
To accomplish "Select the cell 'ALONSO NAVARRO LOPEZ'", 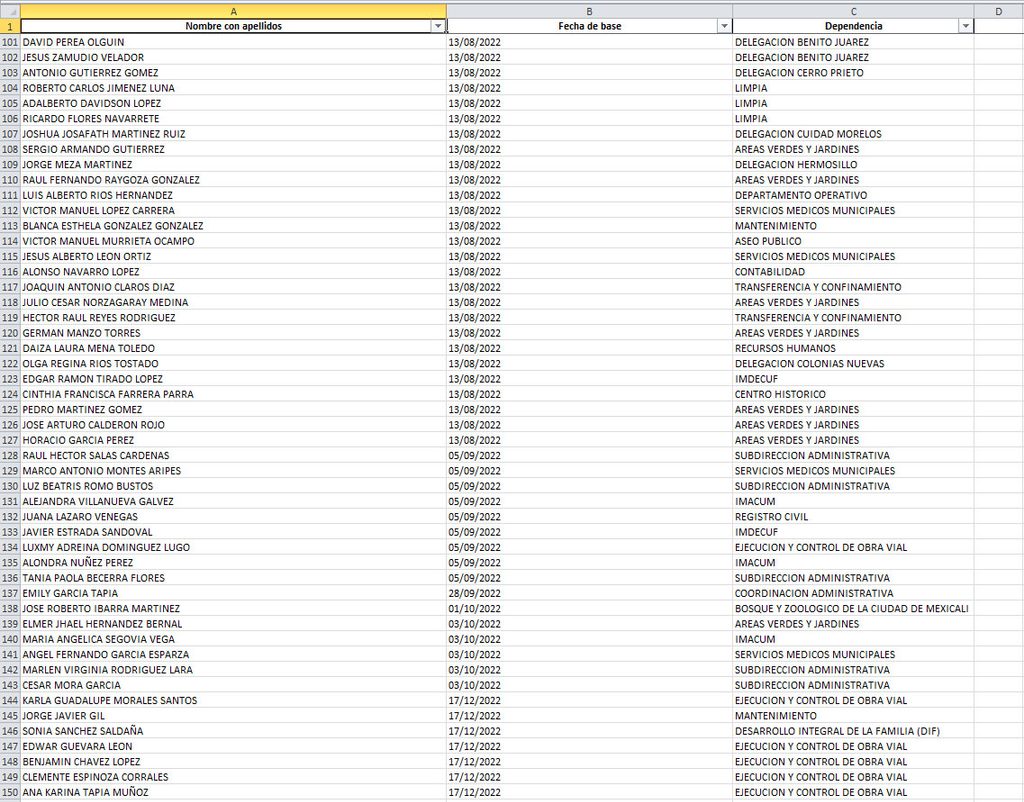I will pos(233,272).
